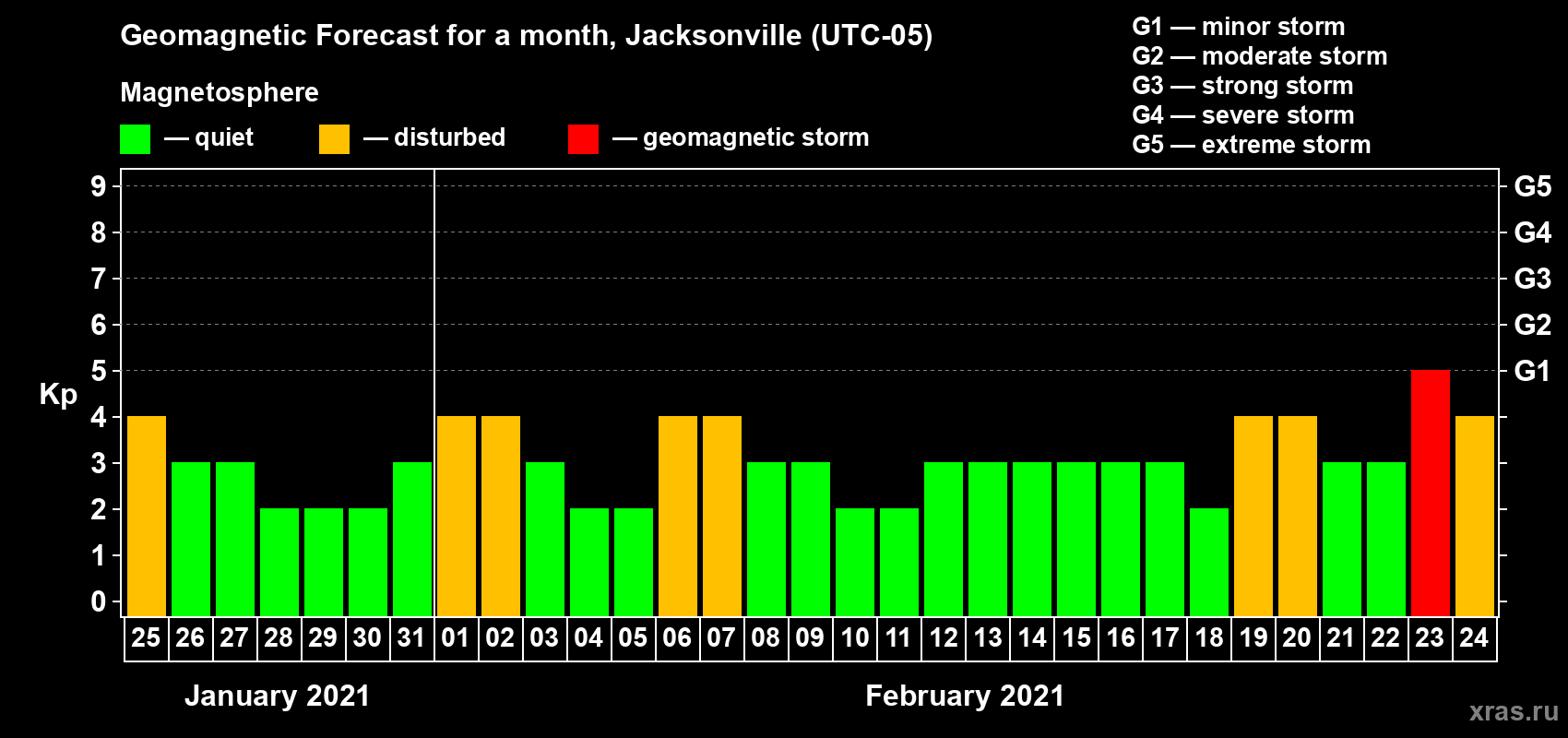The height and width of the screenshot is (738, 1568).
Task: Click the 'G2 — moderate storm' legend line
Action: pyautogui.click(x=1260, y=56)
